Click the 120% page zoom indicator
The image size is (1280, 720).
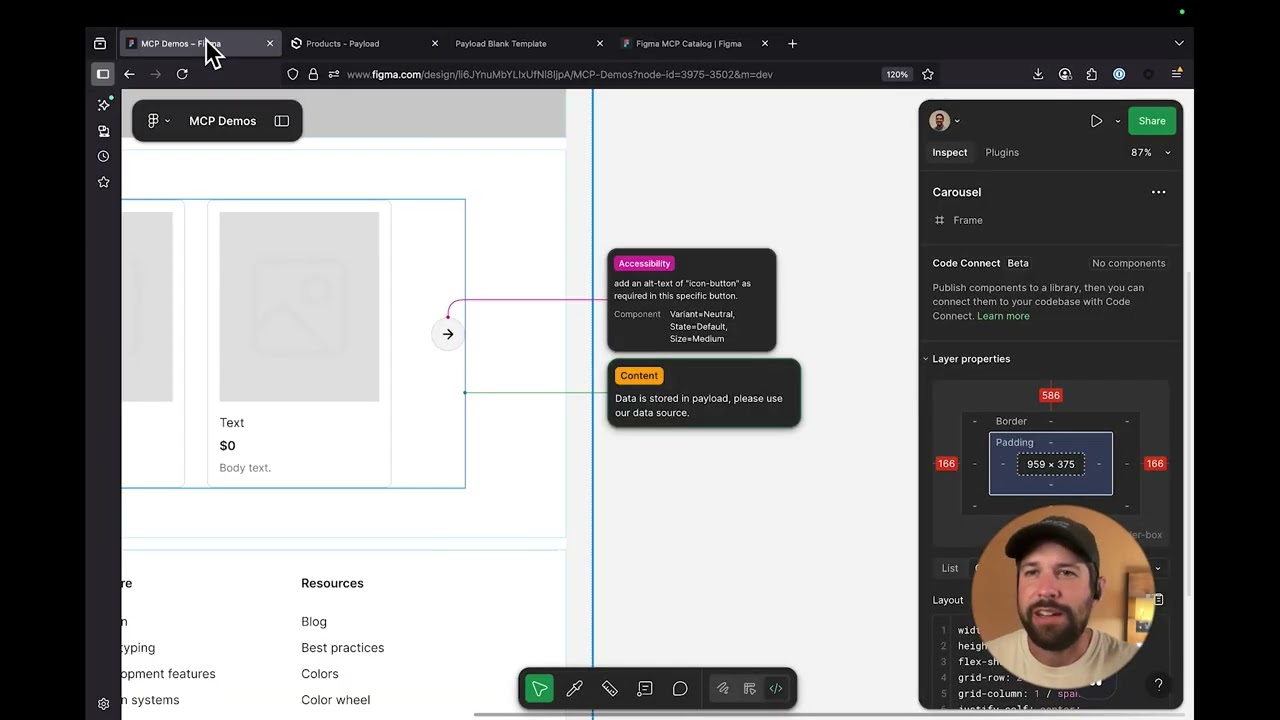click(x=897, y=74)
